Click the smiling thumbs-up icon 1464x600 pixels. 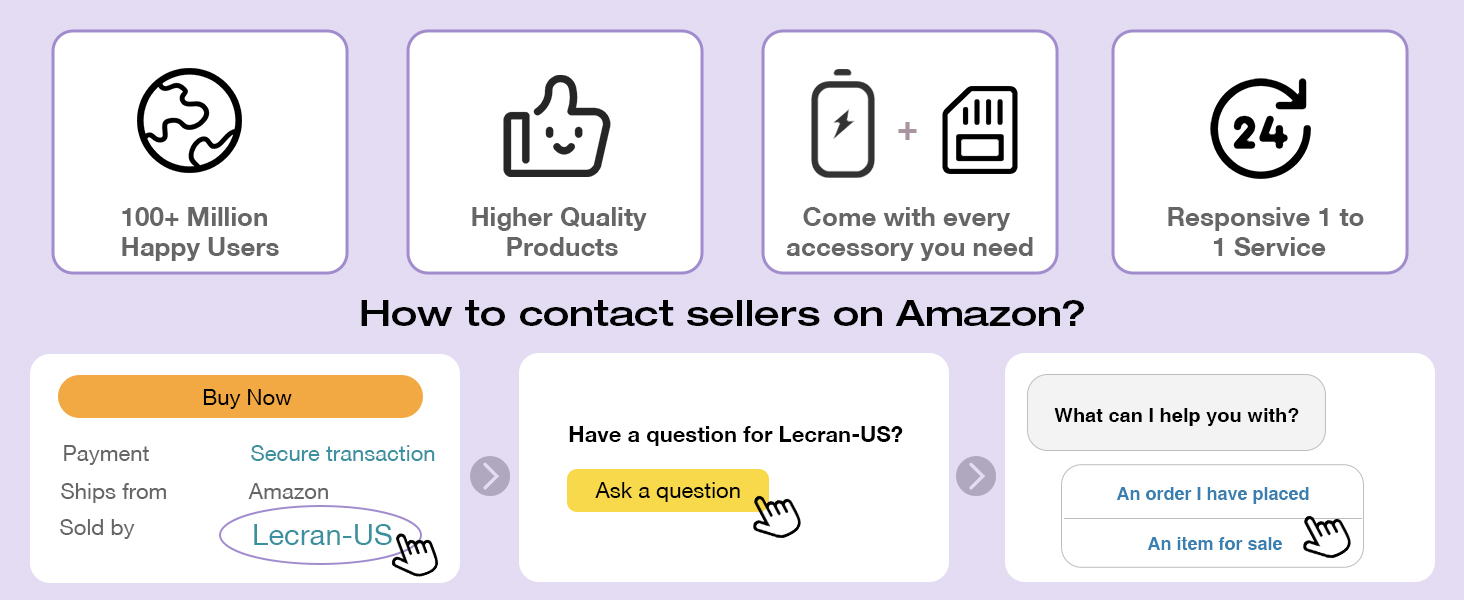(555, 129)
